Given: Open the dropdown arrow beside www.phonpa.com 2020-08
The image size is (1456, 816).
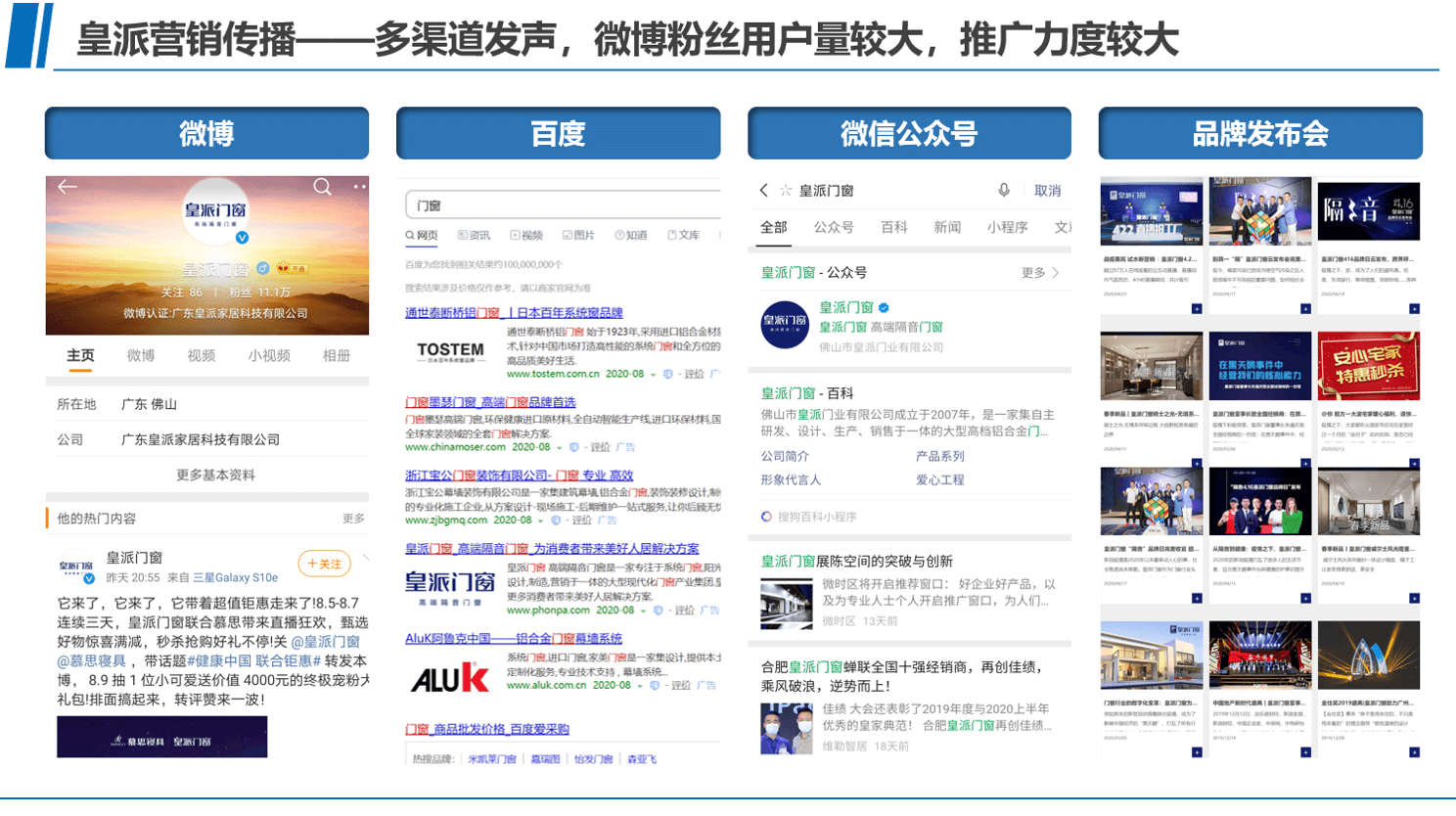Looking at the screenshot, I should pos(643,611).
